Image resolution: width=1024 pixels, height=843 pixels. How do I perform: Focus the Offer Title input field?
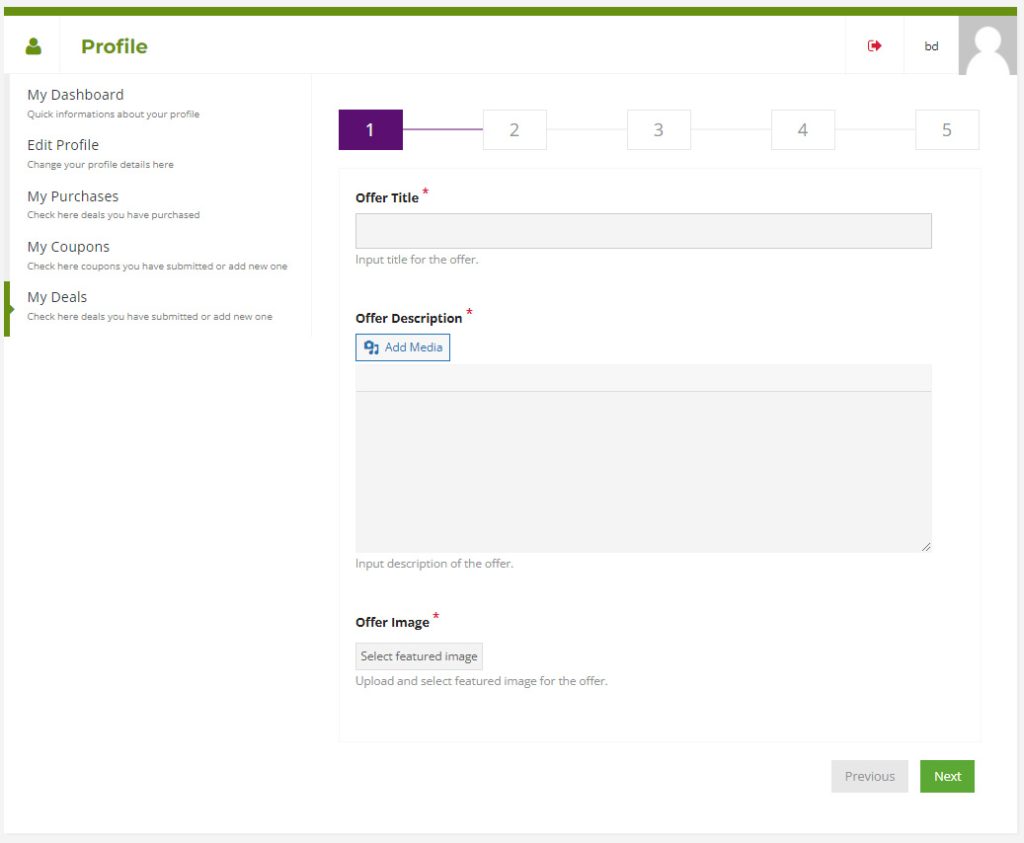tap(643, 231)
